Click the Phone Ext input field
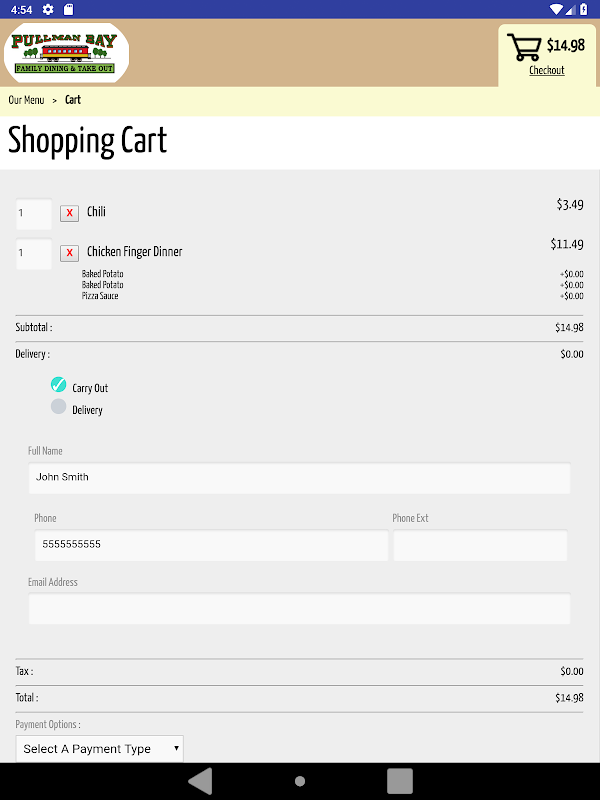Screen dimensions: 600x800 480,545
